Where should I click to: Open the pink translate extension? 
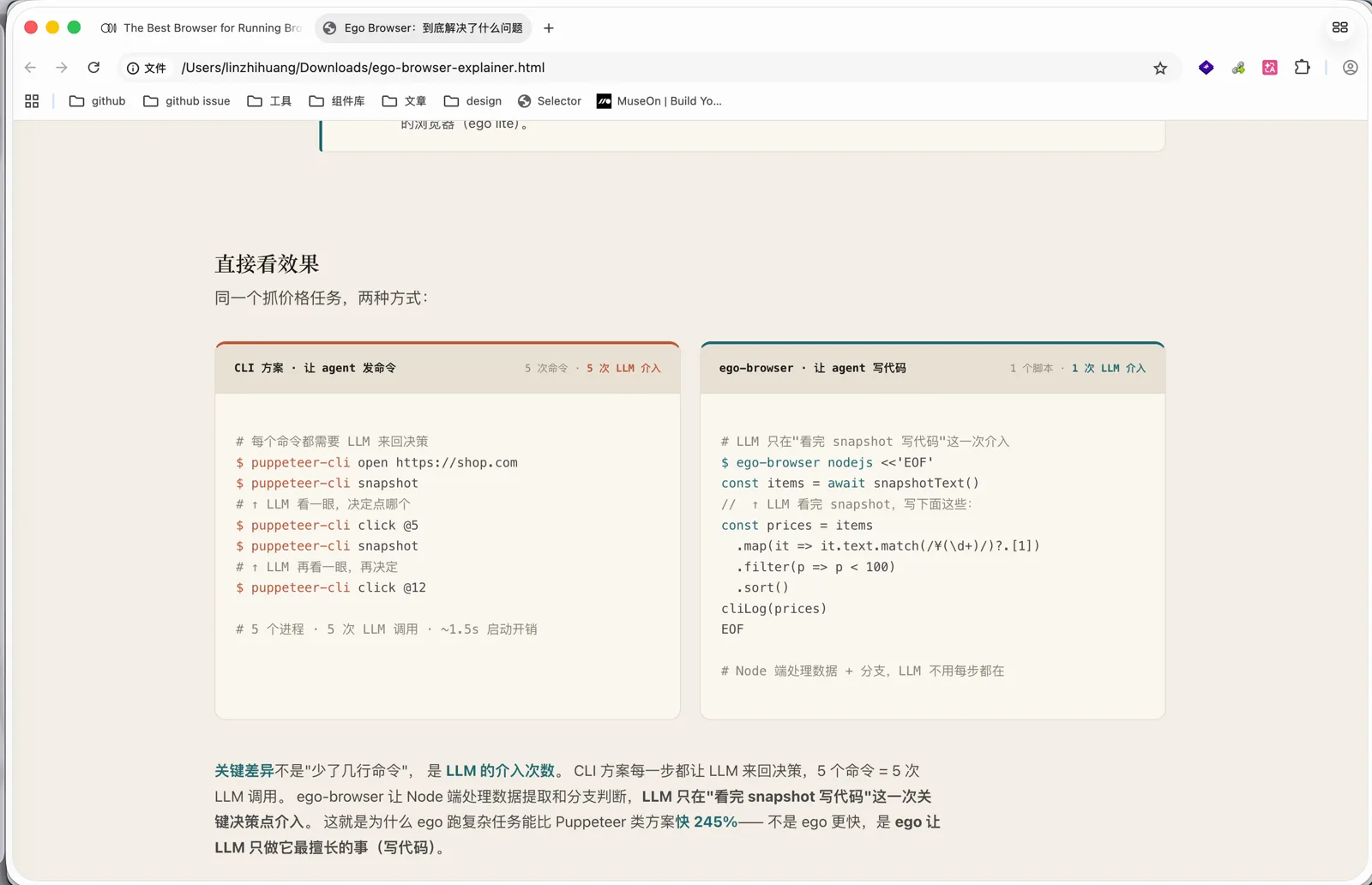click(1270, 68)
